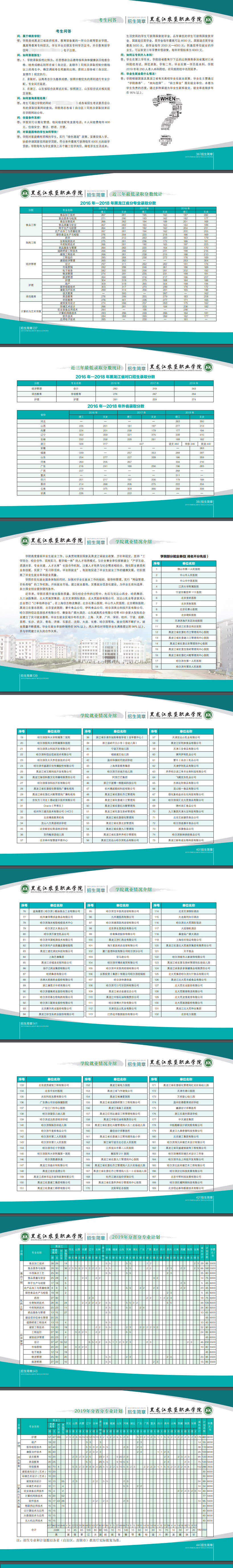The width and height of the screenshot is (233, 1568).
Task: Select the heading 学院部分就业单位 (排名不分先后)
Action: pyautogui.click(x=182, y=556)
